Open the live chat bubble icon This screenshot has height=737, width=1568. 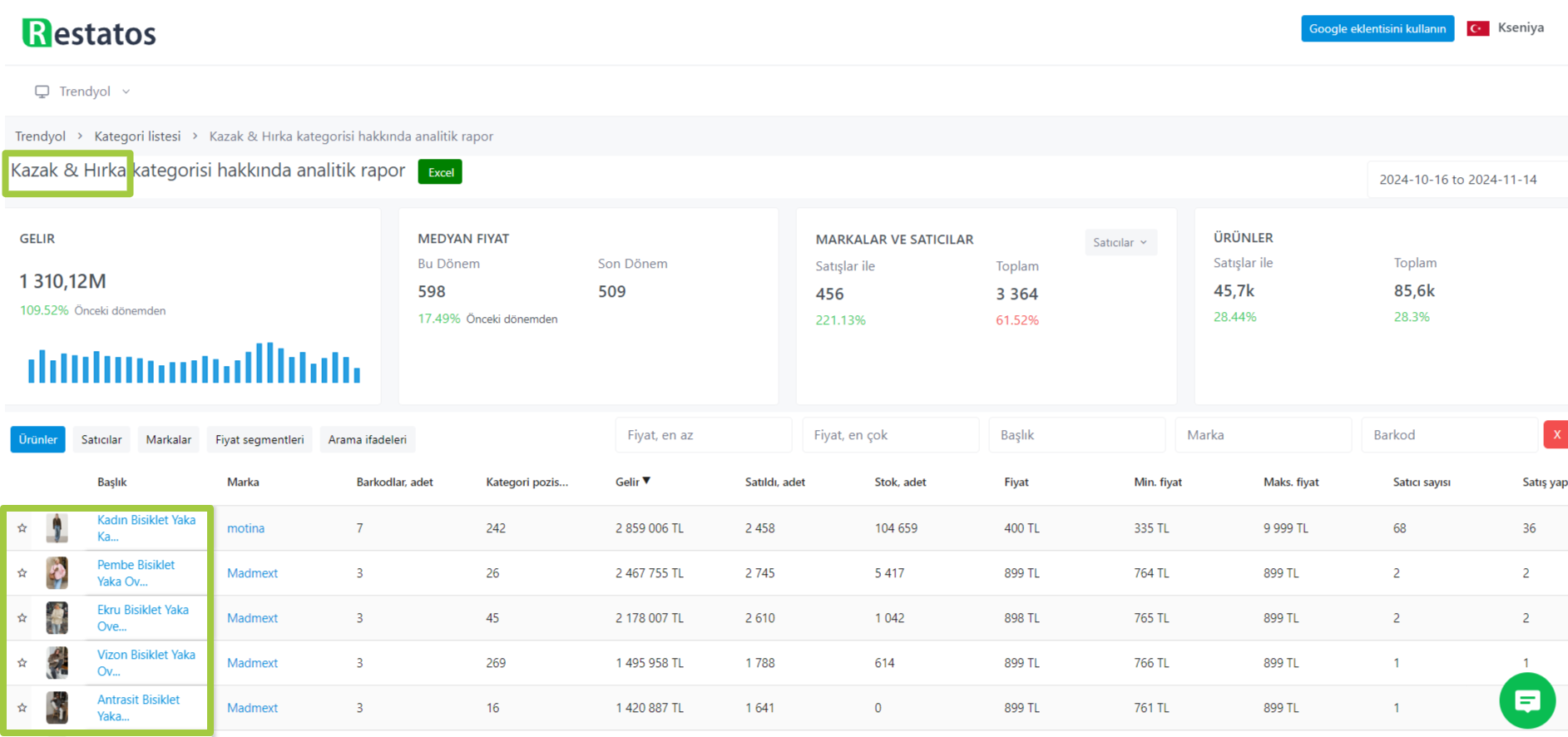point(1527,700)
